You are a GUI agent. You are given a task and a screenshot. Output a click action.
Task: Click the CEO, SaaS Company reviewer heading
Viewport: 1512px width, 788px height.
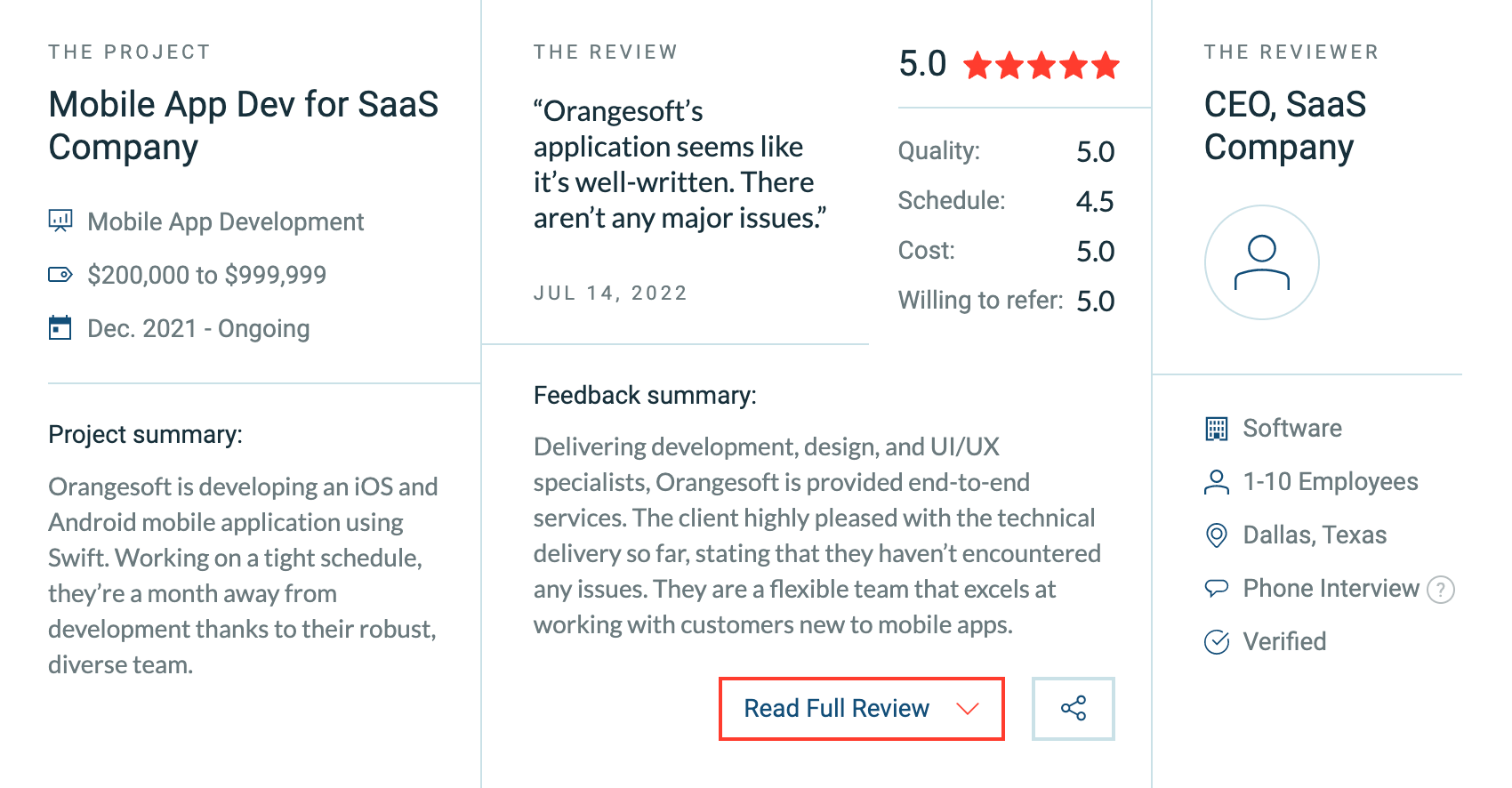[1285, 125]
